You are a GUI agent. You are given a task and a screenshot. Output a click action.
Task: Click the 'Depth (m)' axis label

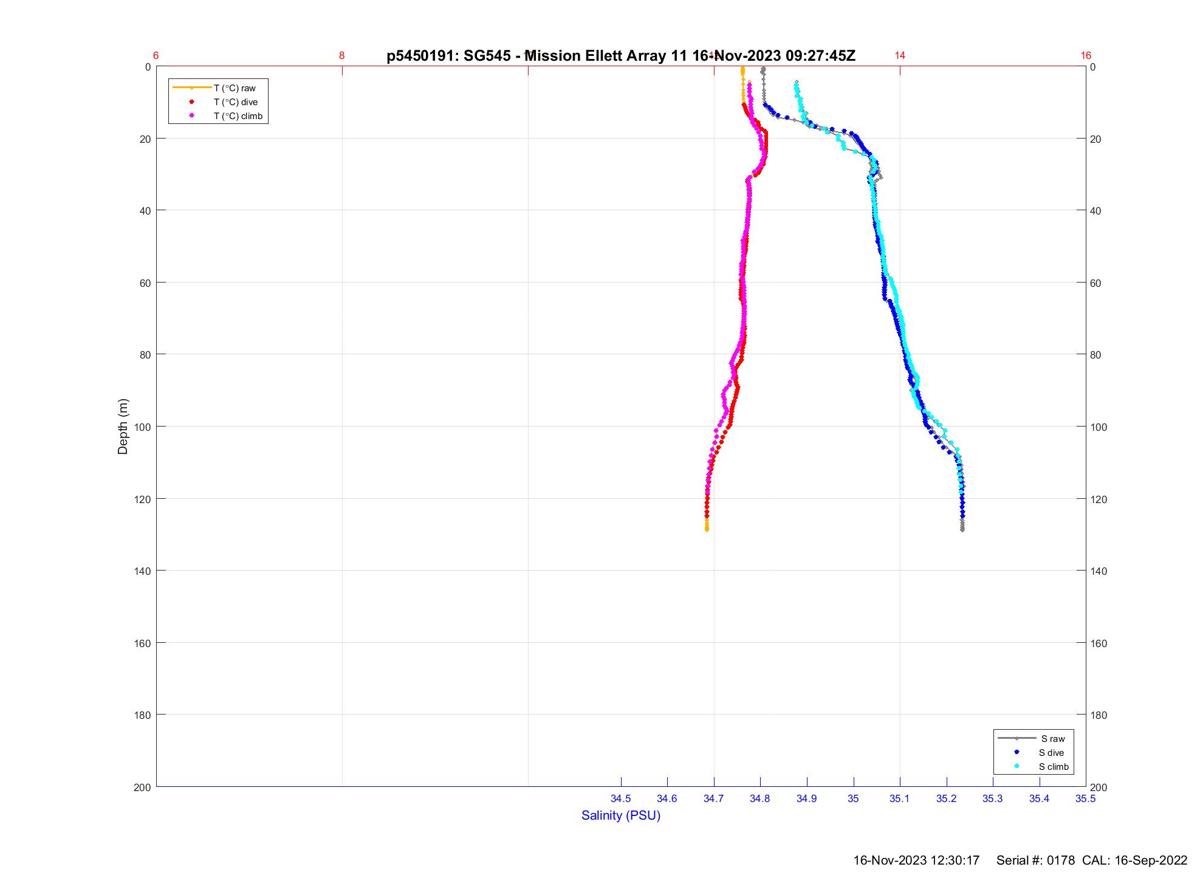coord(123,427)
